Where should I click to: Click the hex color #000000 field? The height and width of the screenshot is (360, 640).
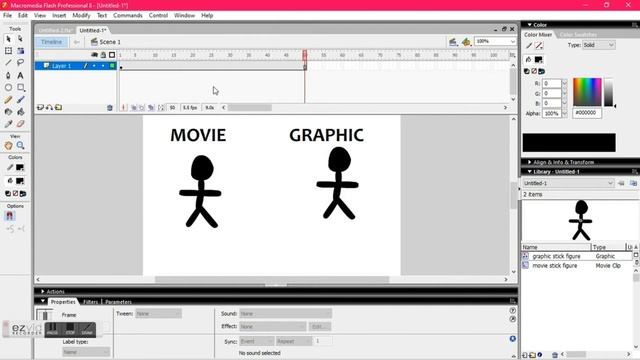click(587, 113)
